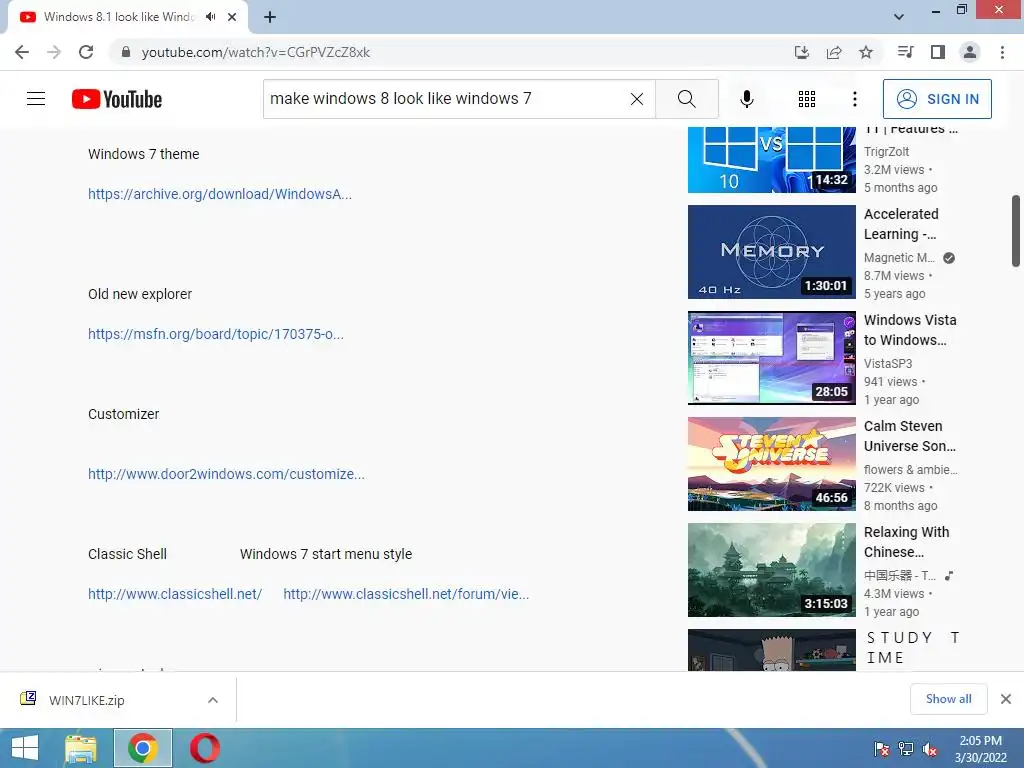Open 'Accelerated Learning' video title
This screenshot has height=768, width=1024.
[901, 224]
